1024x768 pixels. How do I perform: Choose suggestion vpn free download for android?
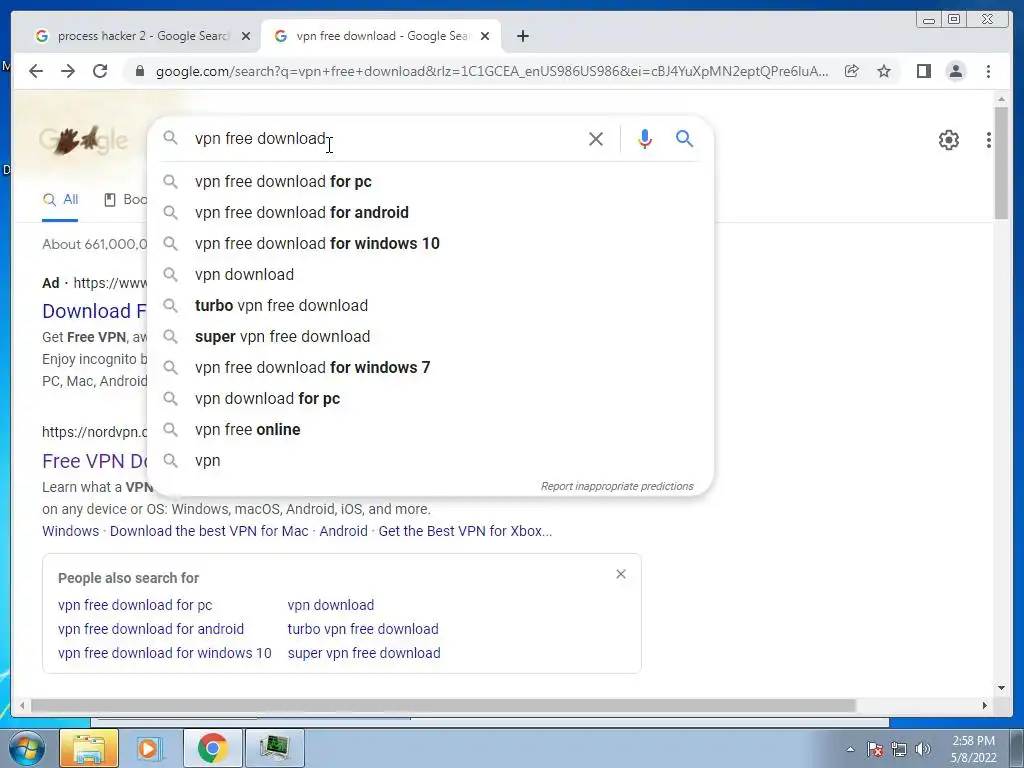(x=430, y=212)
